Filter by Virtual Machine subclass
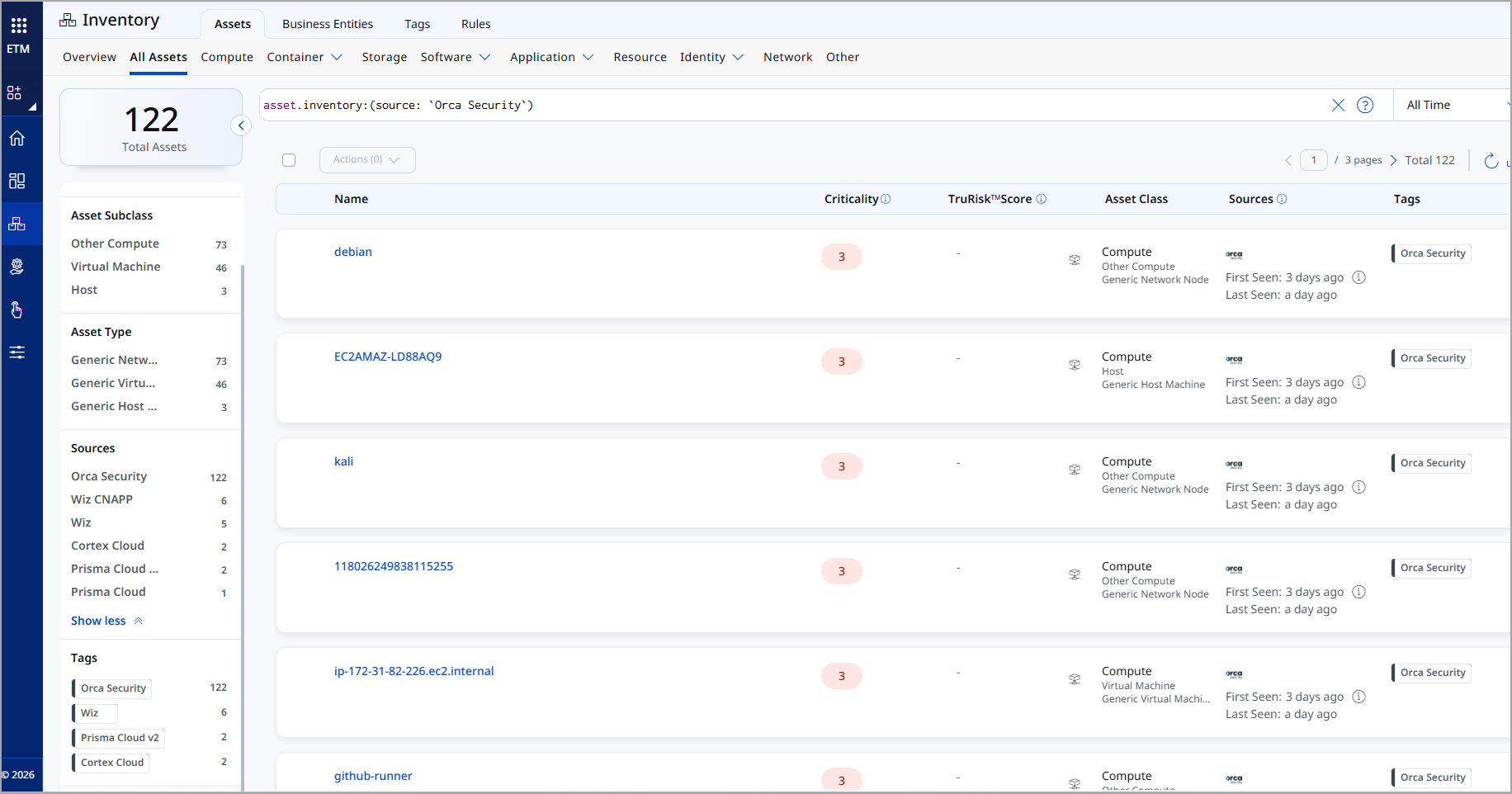This screenshot has height=794, width=1512. pyautogui.click(x=116, y=267)
